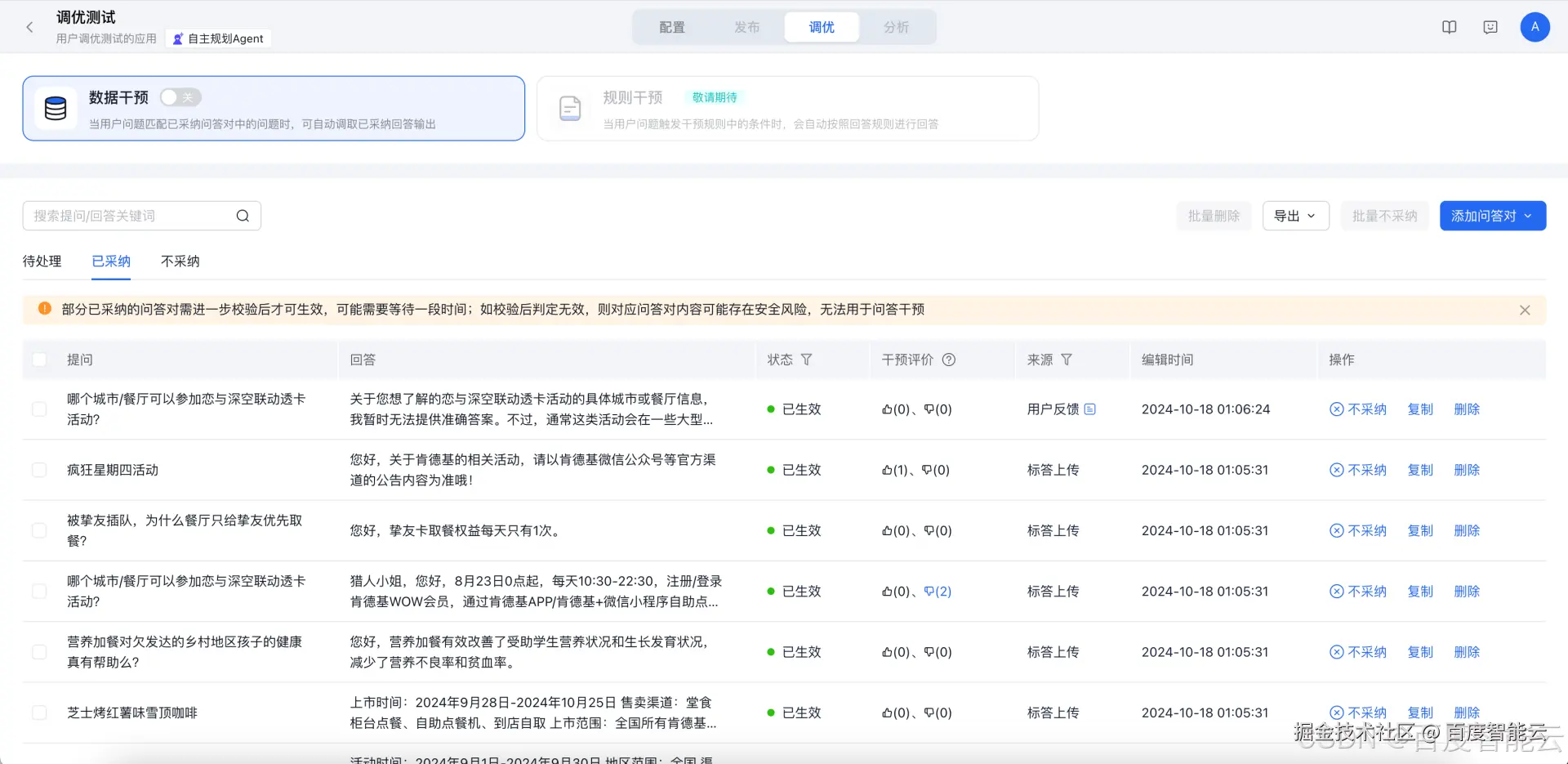Click 不采纳 in the 被挚友插队 row
The image size is (1568, 764).
[x=1358, y=530]
